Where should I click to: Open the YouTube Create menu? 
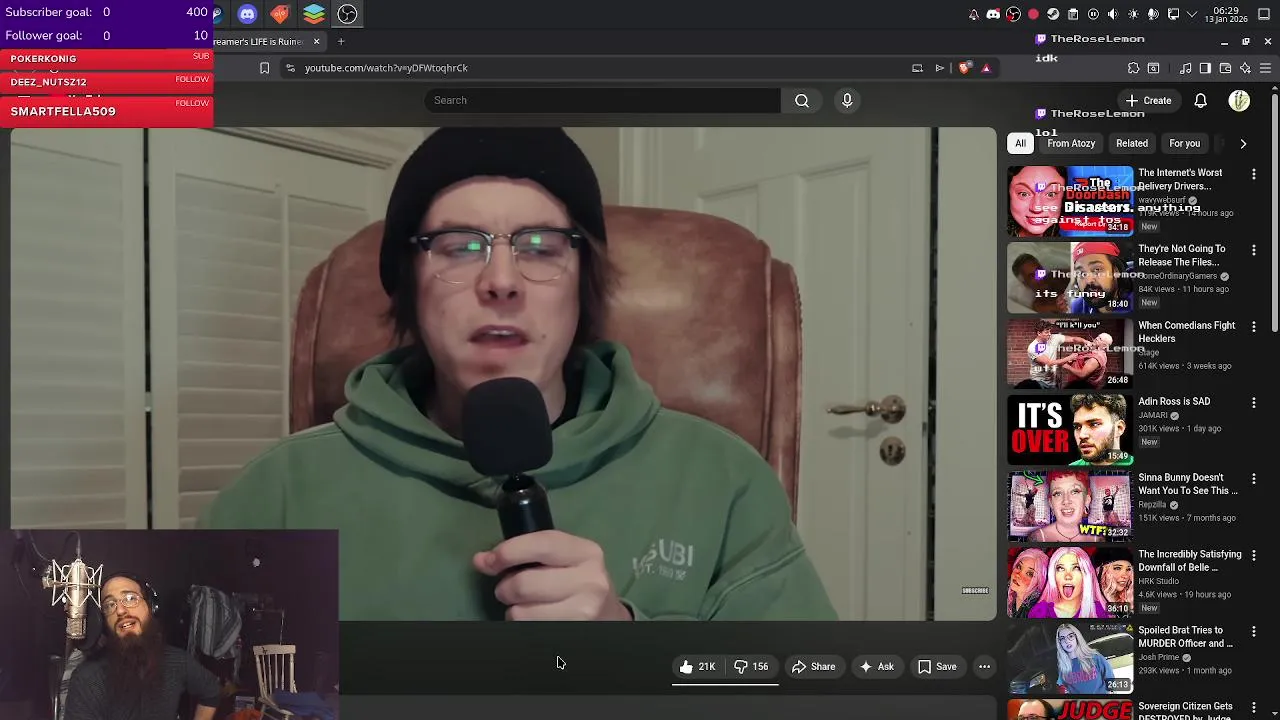pyautogui.click(x=1148, y=100)
